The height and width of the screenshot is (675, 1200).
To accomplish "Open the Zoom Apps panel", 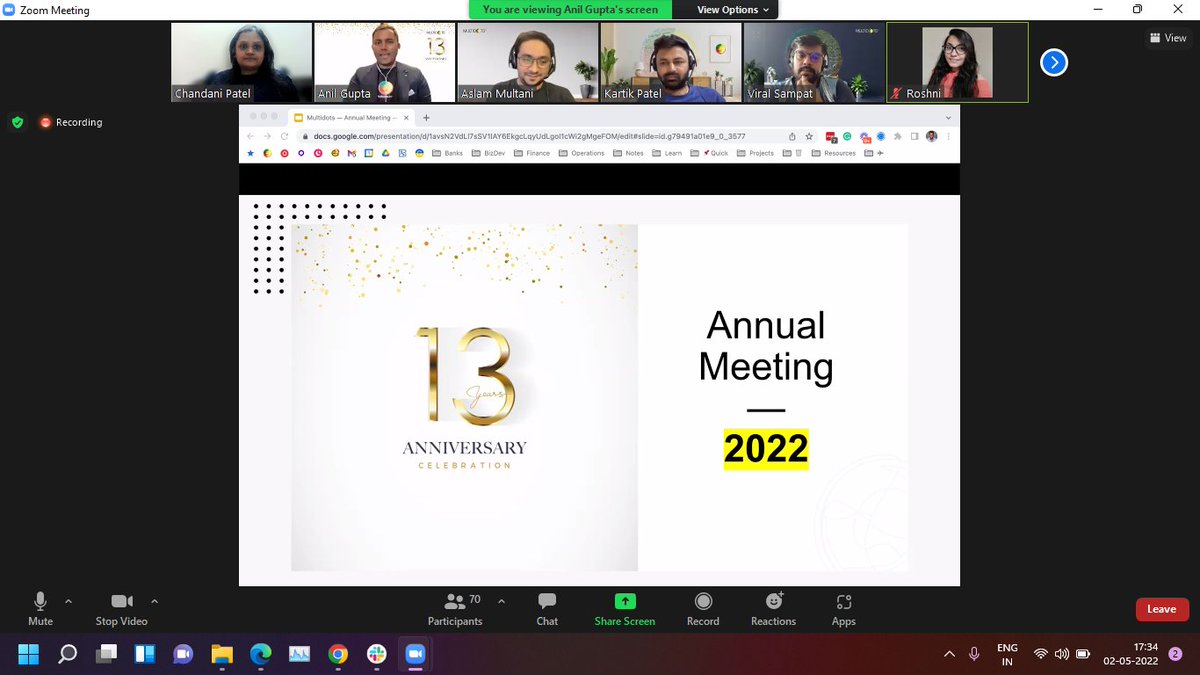I will 844,609.
